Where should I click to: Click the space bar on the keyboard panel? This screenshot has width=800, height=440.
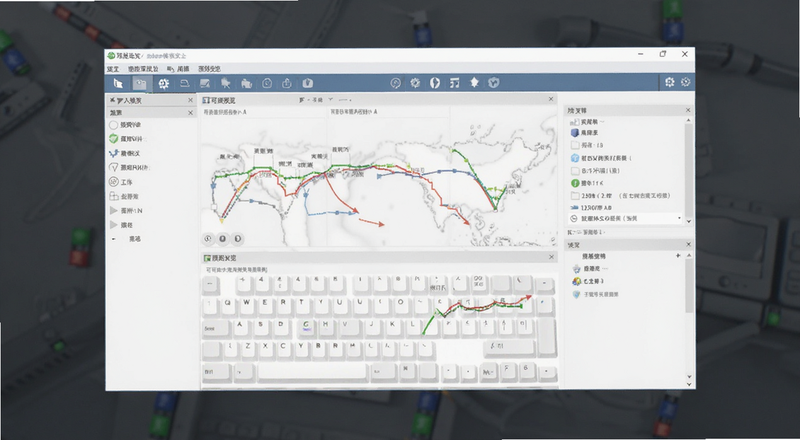click(312, 372)
